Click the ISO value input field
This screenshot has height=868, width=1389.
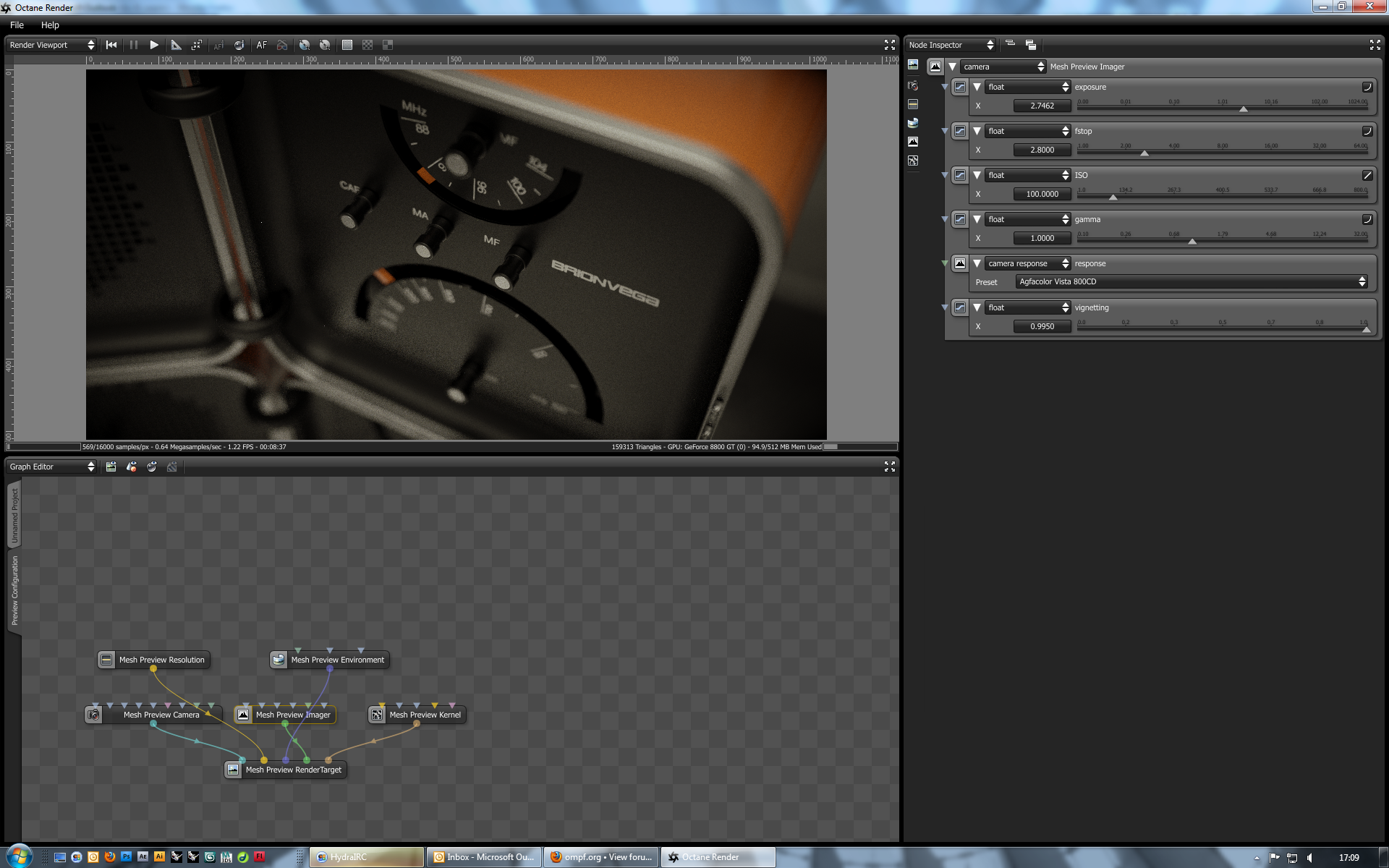coord(1042,194)
